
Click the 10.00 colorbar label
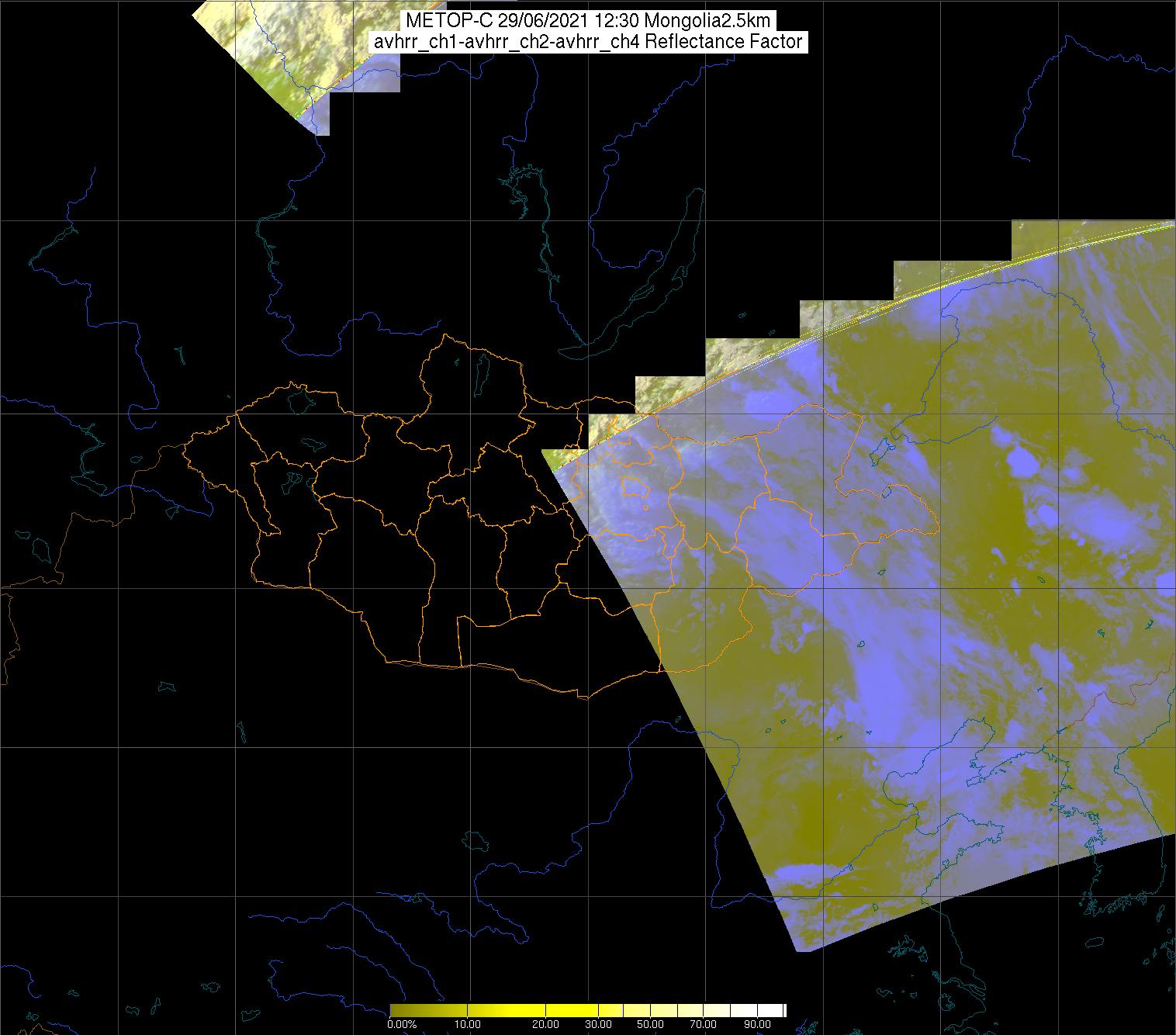tap(468, 1024)
